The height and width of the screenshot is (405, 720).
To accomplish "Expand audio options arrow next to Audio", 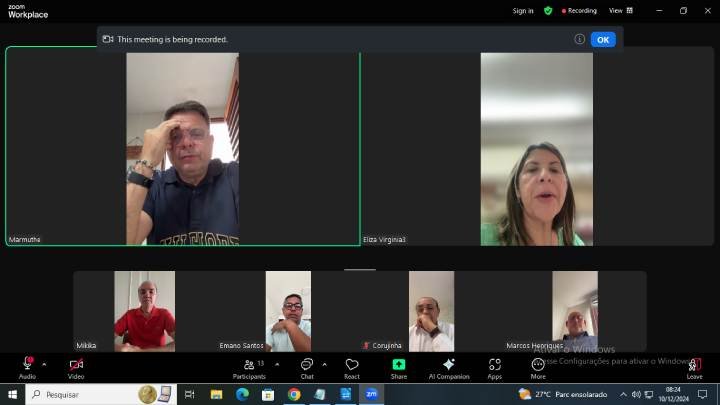I will tap(44, 365).
